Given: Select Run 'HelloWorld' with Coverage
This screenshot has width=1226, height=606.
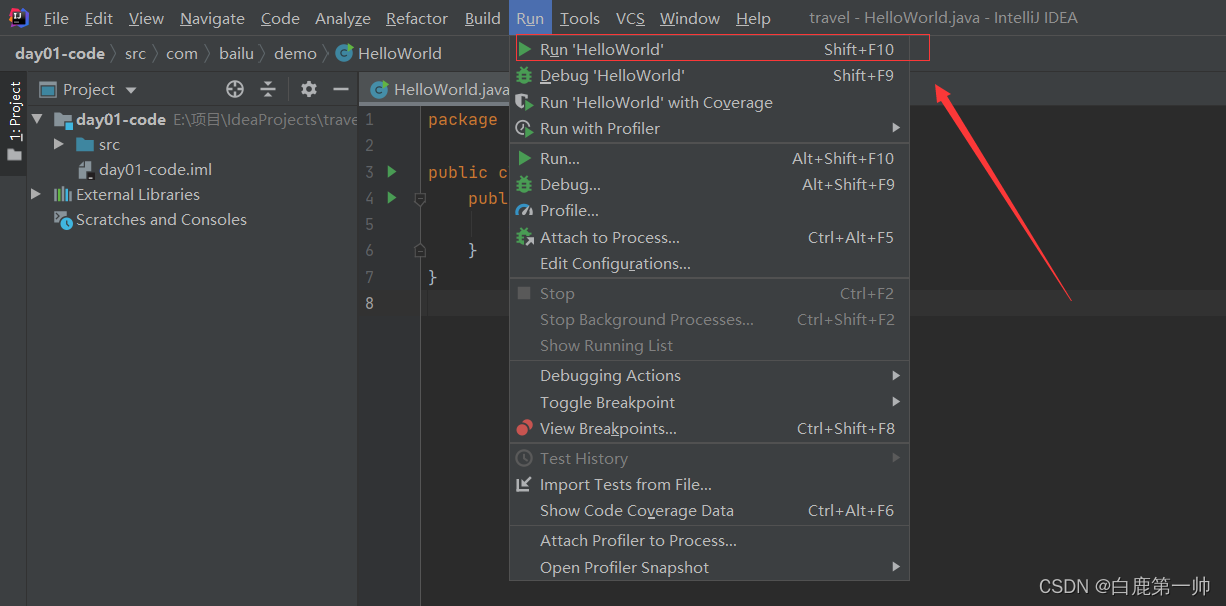Looking at the screenshot, I should click(710, 102).
